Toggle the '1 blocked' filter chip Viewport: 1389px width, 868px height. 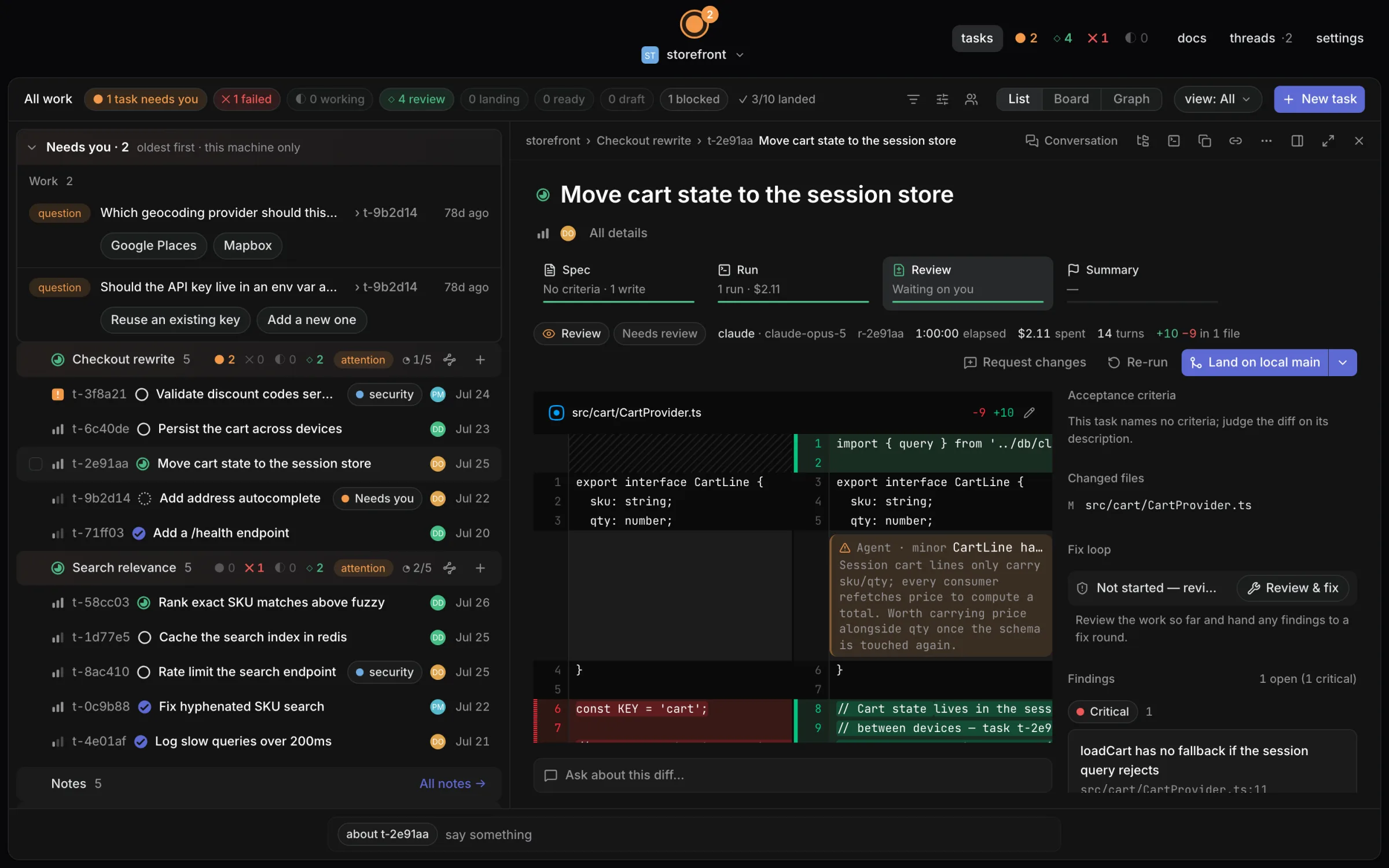click(x=693, y=100)
